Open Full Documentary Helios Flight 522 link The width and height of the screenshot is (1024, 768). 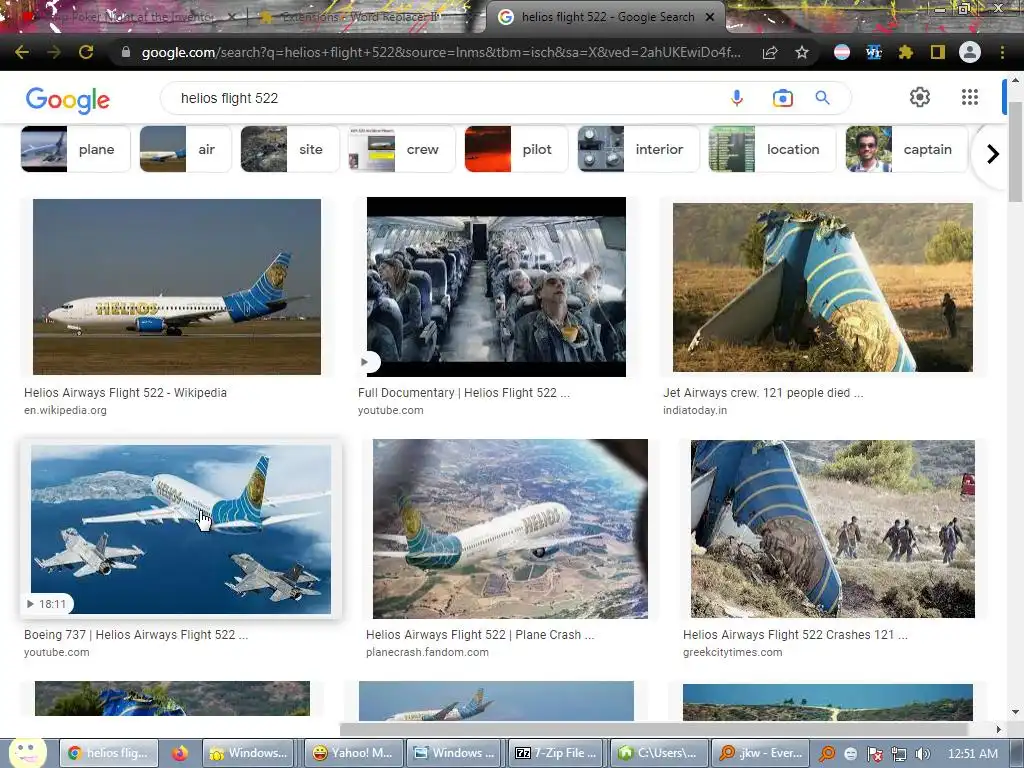[x=464, y=392]
